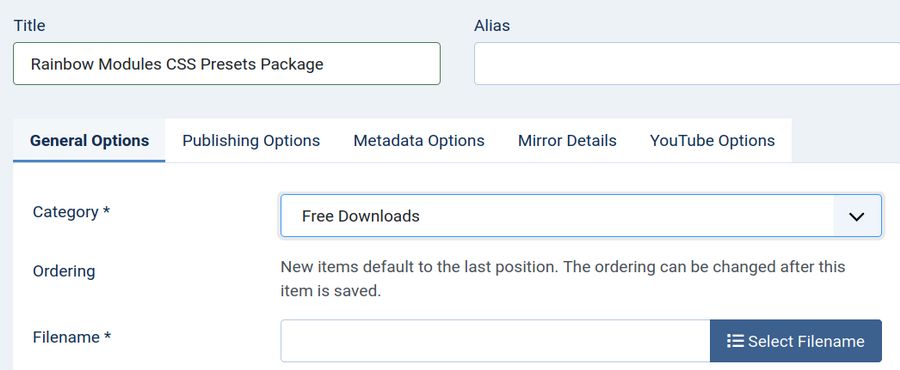Click the Alias field label
The width and height of the screenshot is (900, 370).
point(492,26)
